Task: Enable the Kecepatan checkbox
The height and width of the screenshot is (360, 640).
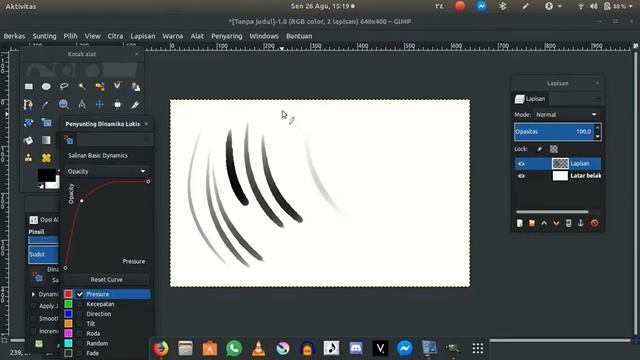Action: pos(80,304)
